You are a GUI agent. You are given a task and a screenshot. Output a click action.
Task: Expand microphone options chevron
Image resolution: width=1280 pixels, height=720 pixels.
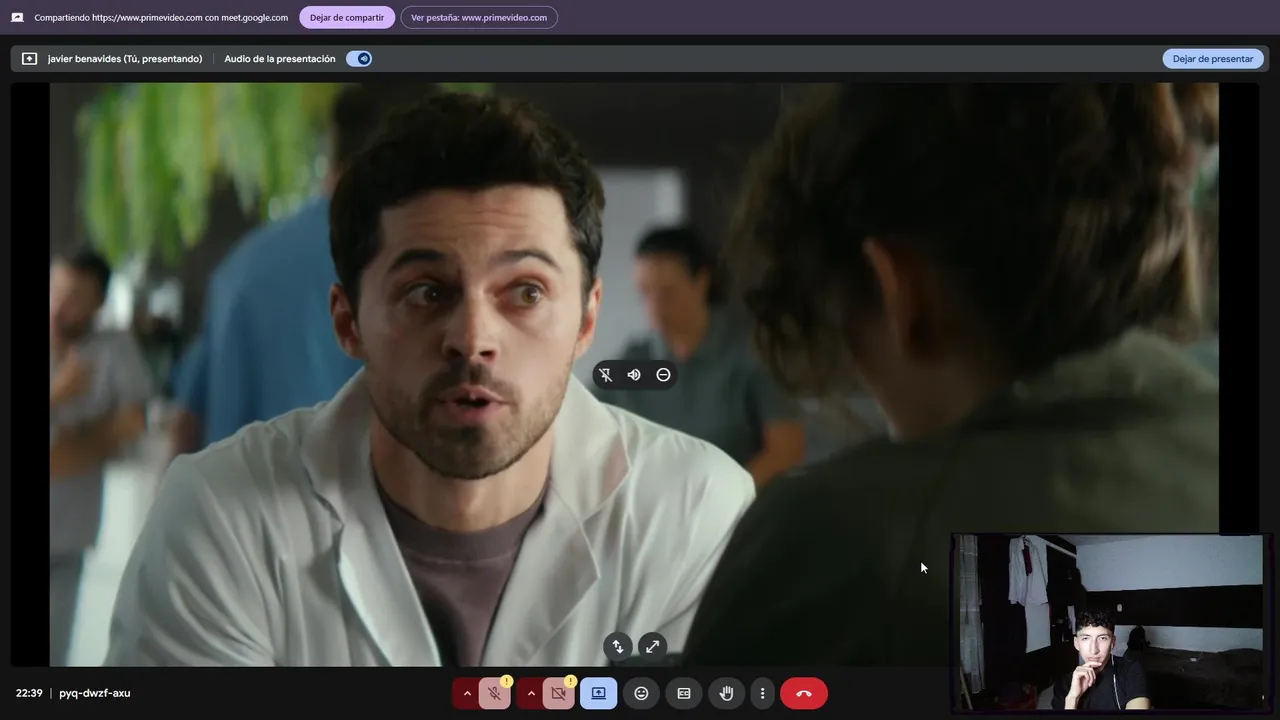tap(466, 693)
